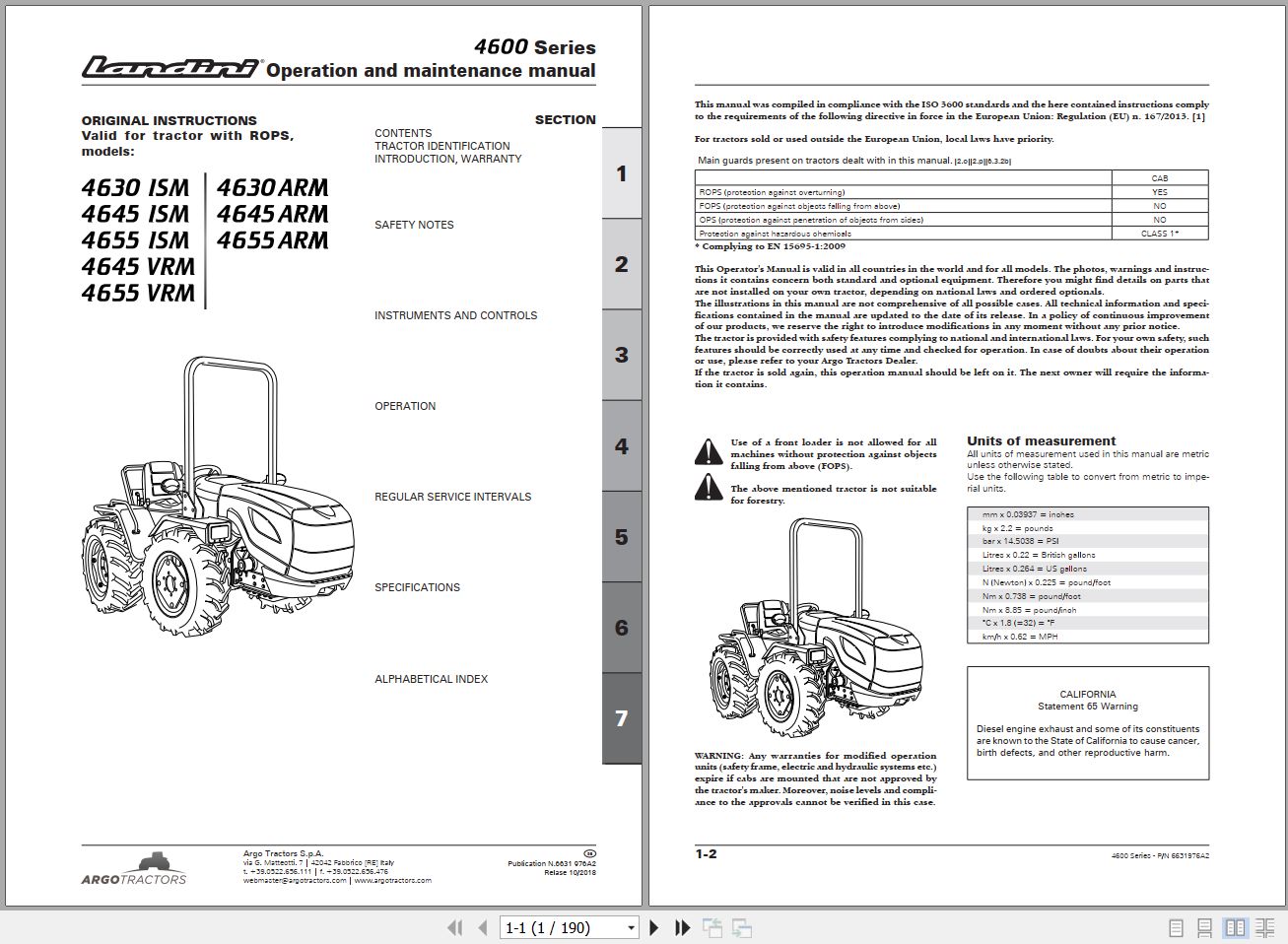Jump to last page button
Screen dimensions: 1288x944
682,927
